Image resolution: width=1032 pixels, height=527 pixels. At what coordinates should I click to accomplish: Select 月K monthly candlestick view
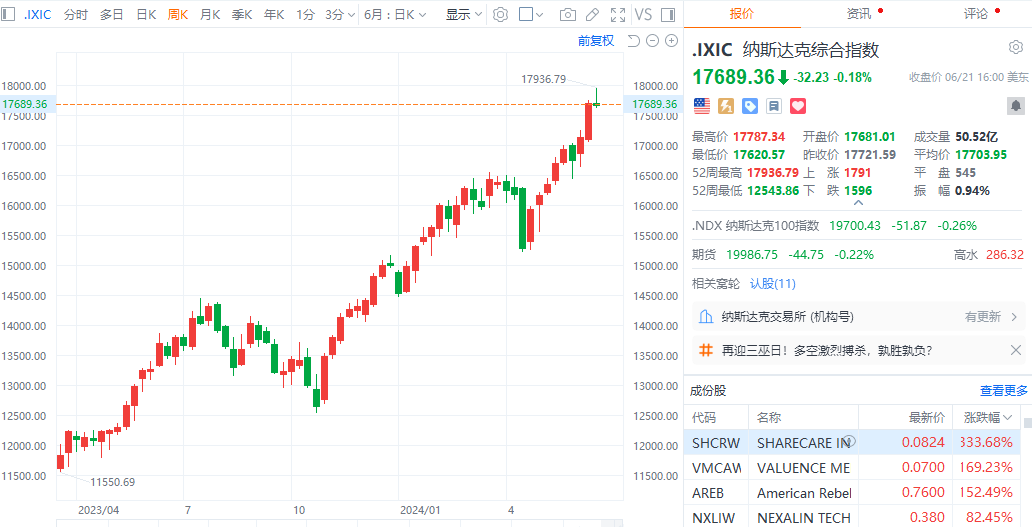pos(210,14)
